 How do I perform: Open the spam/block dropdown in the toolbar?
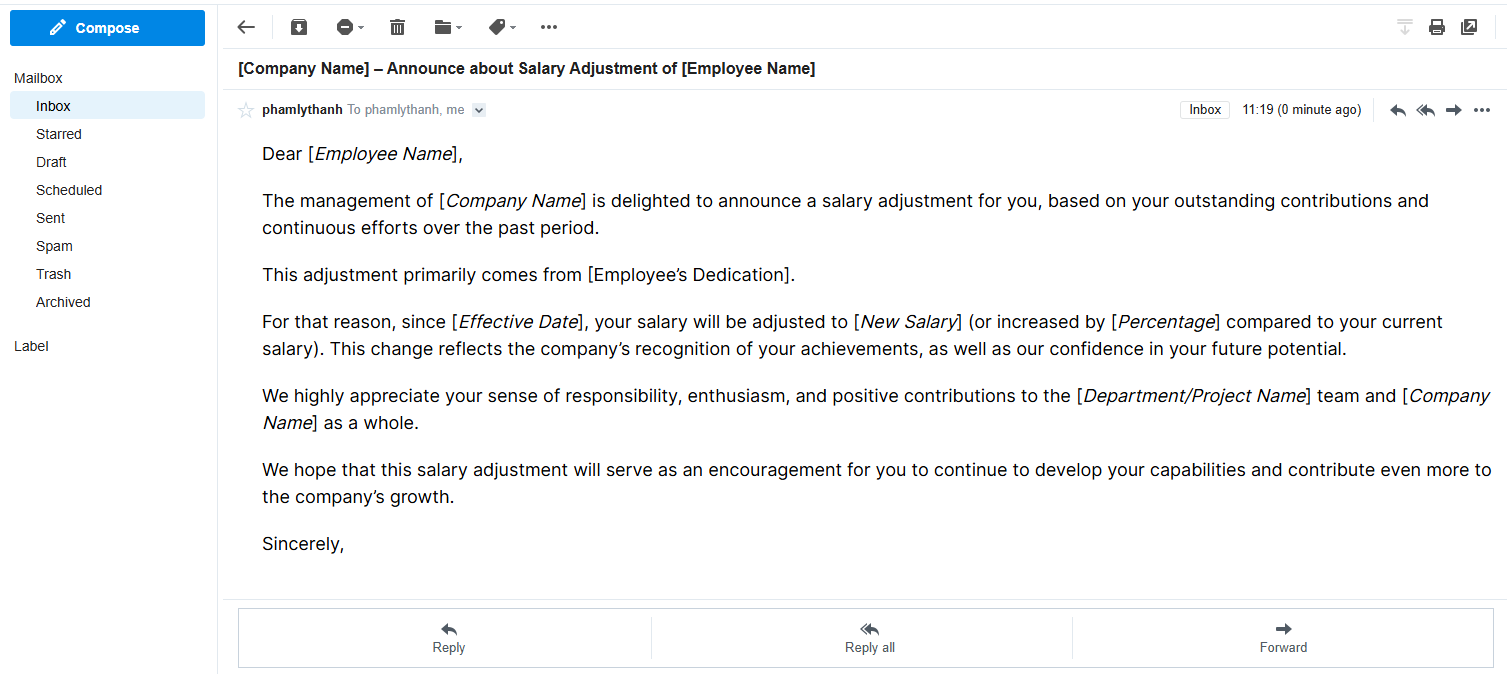[x=349, y=28]
